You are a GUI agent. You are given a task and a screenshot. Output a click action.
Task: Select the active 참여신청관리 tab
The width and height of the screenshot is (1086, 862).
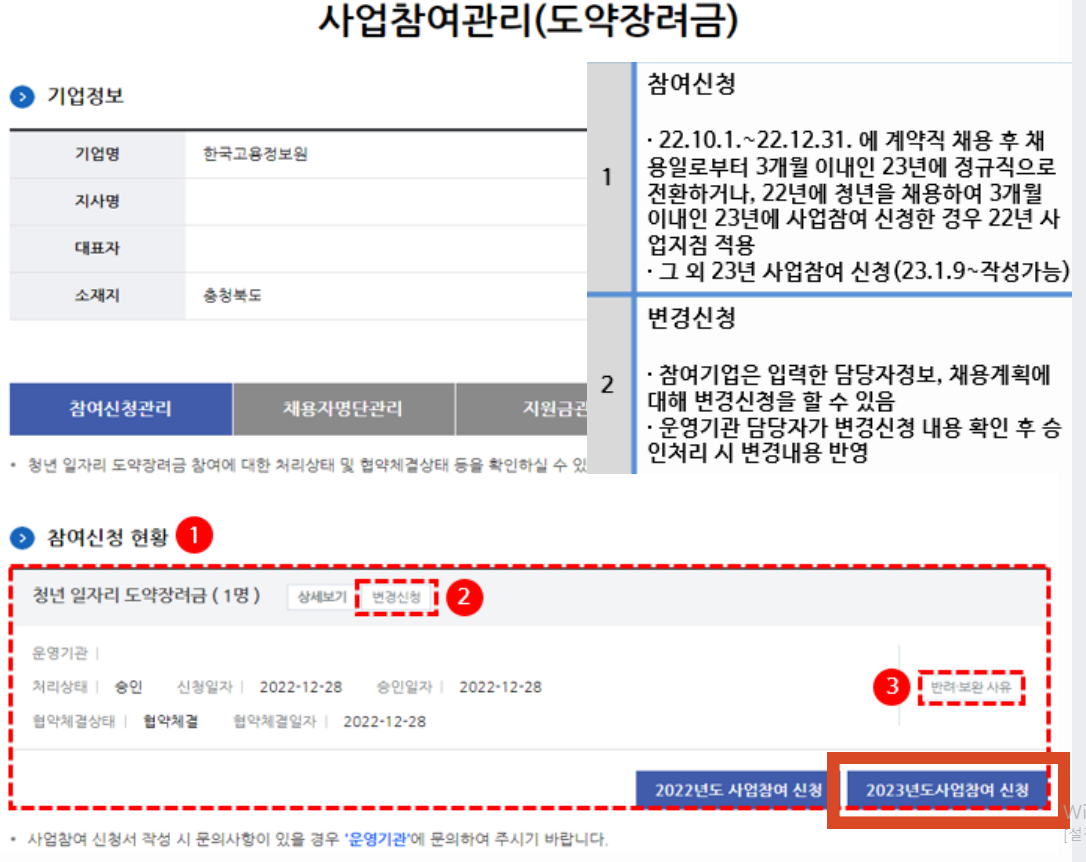click(120, 409)
